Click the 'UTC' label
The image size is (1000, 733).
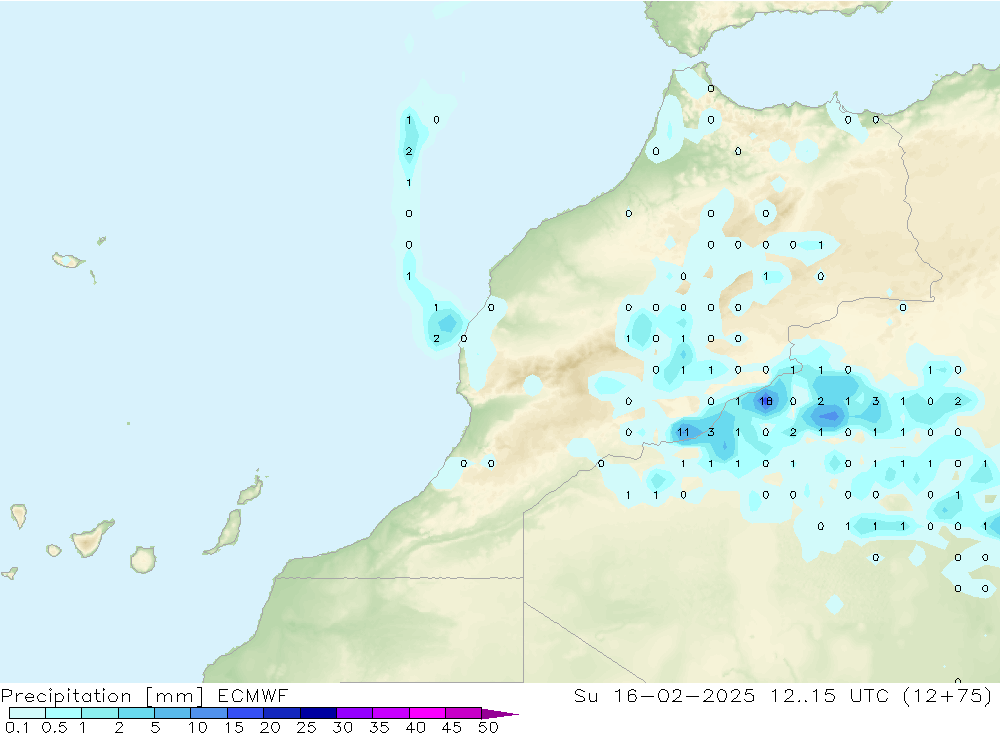click(x=869, y=695)
